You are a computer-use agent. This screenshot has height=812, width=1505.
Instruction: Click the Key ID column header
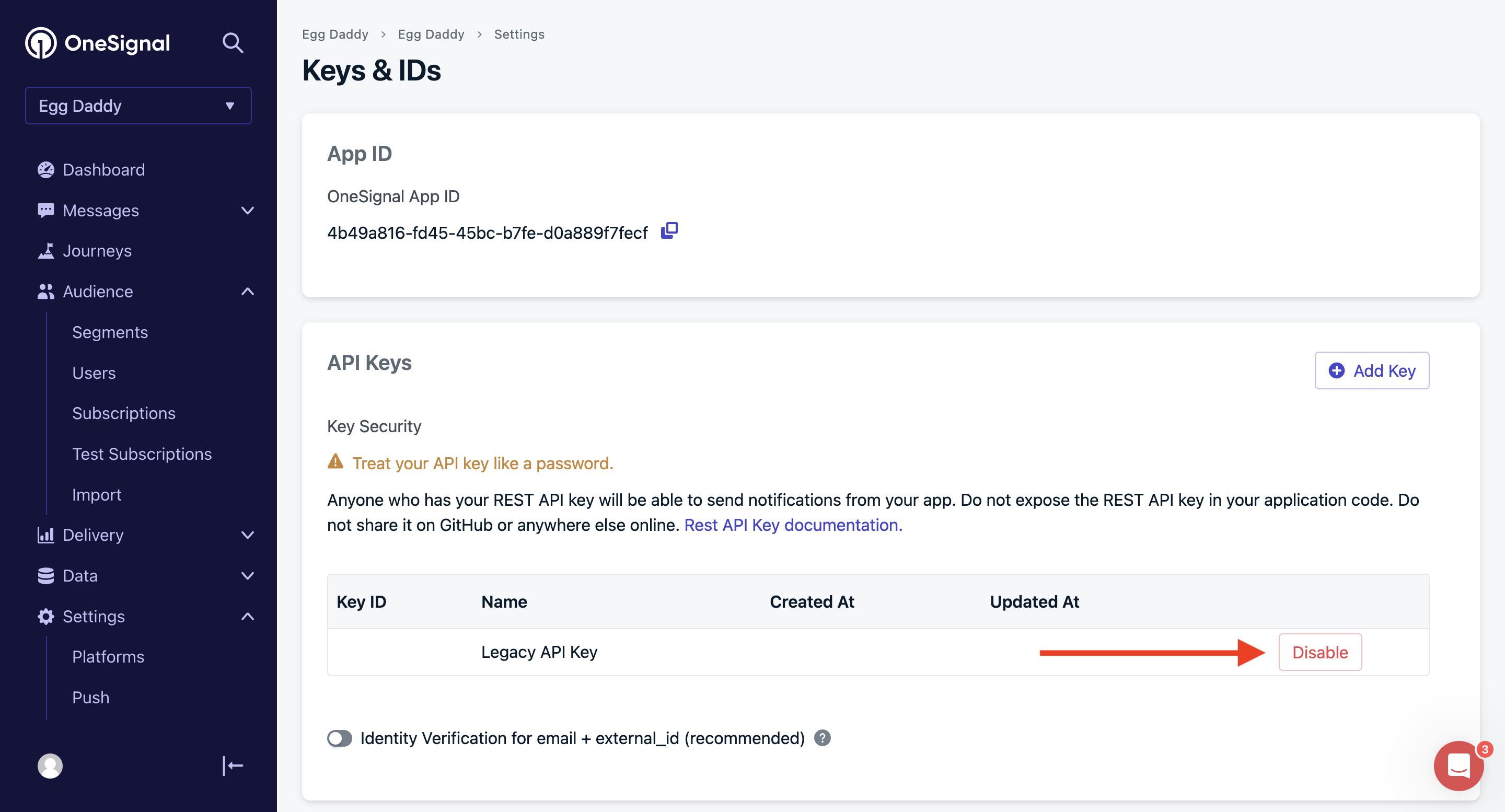coord(362,602)
